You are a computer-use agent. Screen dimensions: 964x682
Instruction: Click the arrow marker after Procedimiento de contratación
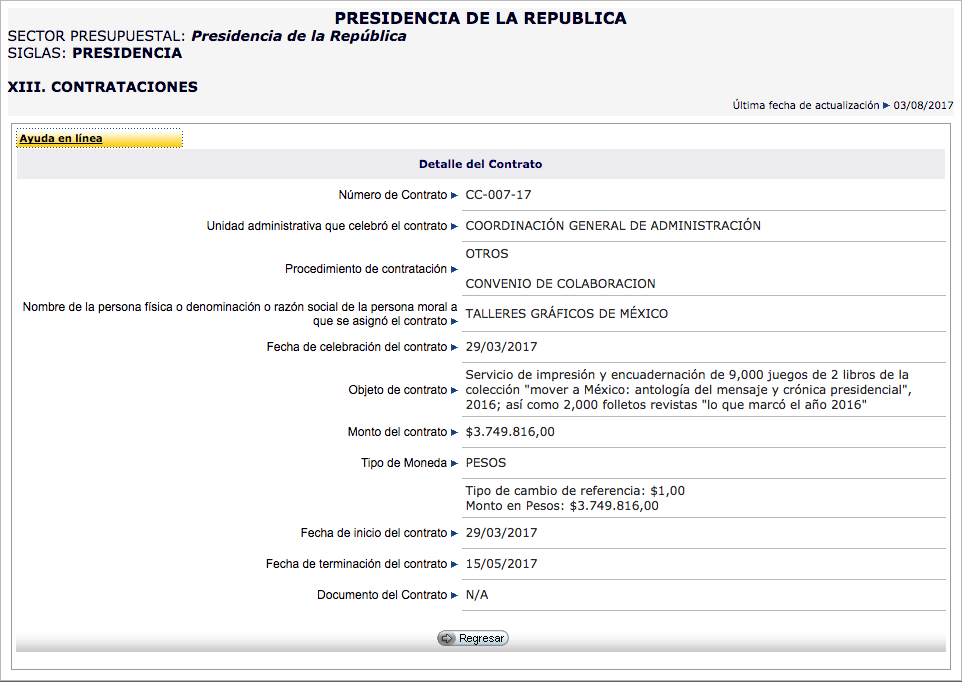tap(454, 270)
